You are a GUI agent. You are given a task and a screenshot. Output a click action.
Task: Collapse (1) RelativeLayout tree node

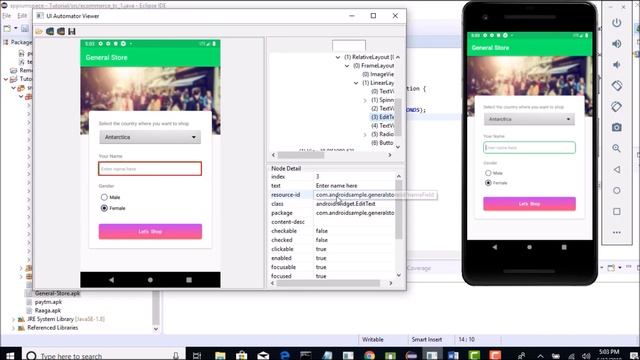click(x=338, y=57)
